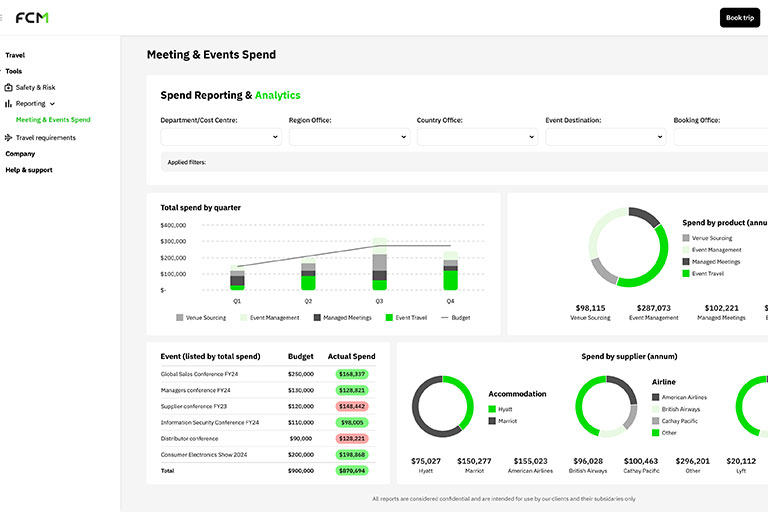Click the Budget line legend in quarter chart
Viewport: 768px width, 512px height.
[x=456, y=317]
